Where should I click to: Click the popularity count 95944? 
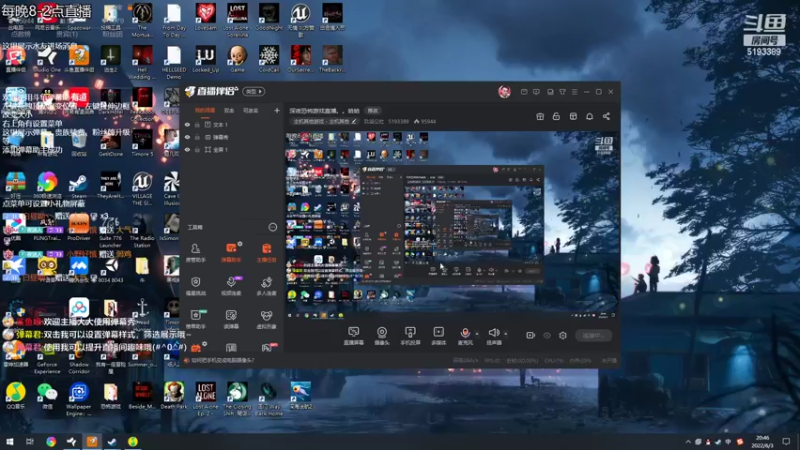424,122
